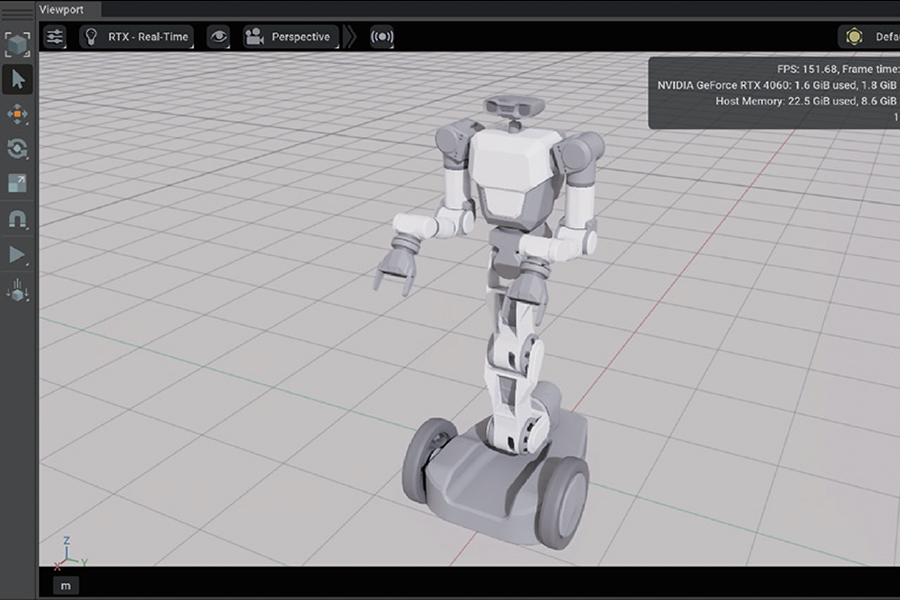The width and height of the screenshot is (900, 600).
Task: Open the eye show/hide visibility menu
Action: [x=218, y=37]
